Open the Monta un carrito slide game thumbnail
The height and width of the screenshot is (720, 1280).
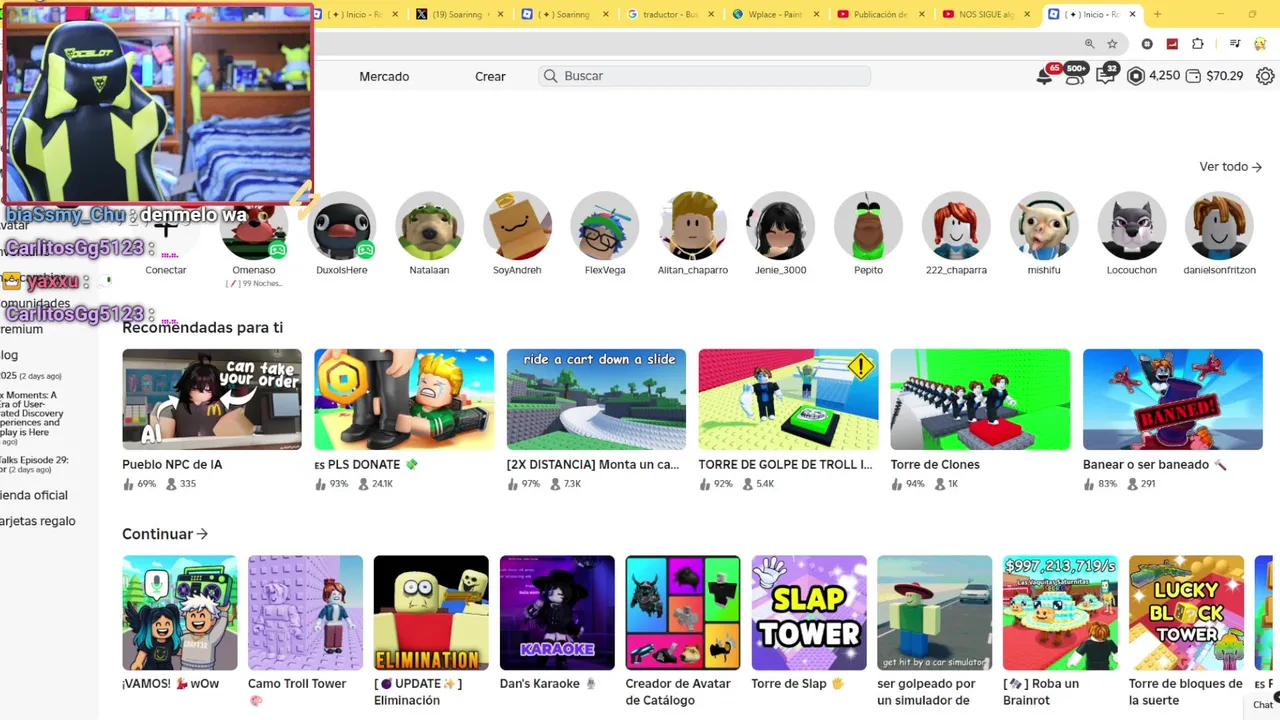[596, 399]
